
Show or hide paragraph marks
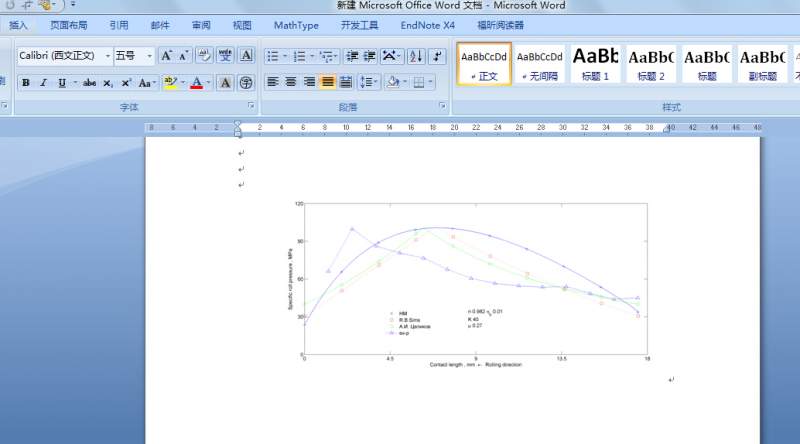[437, 56]
